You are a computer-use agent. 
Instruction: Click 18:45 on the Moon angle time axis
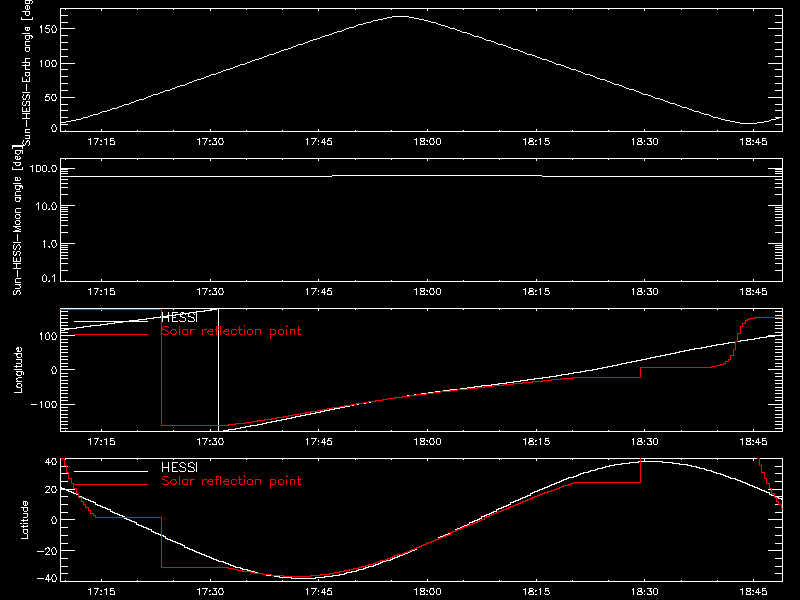(753, 291)
